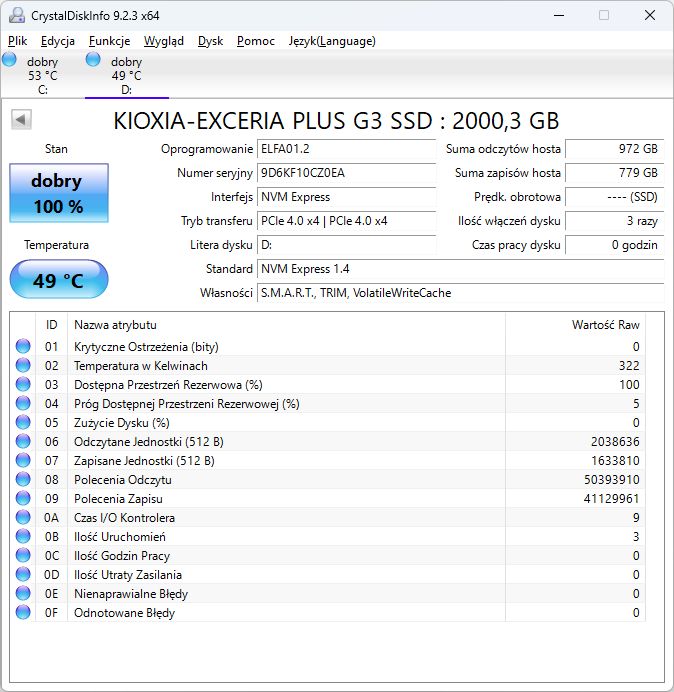Click Czas pracy dysku value 0 godzin
This screenshot has width=674, height=692.
pos(614,245)
